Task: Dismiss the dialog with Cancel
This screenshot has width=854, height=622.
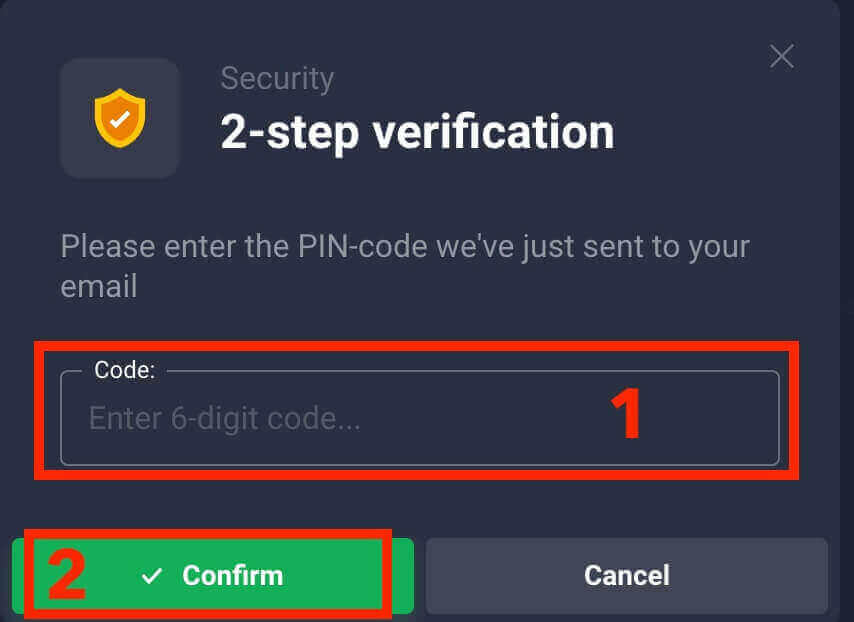Action: tap(626, 575)
